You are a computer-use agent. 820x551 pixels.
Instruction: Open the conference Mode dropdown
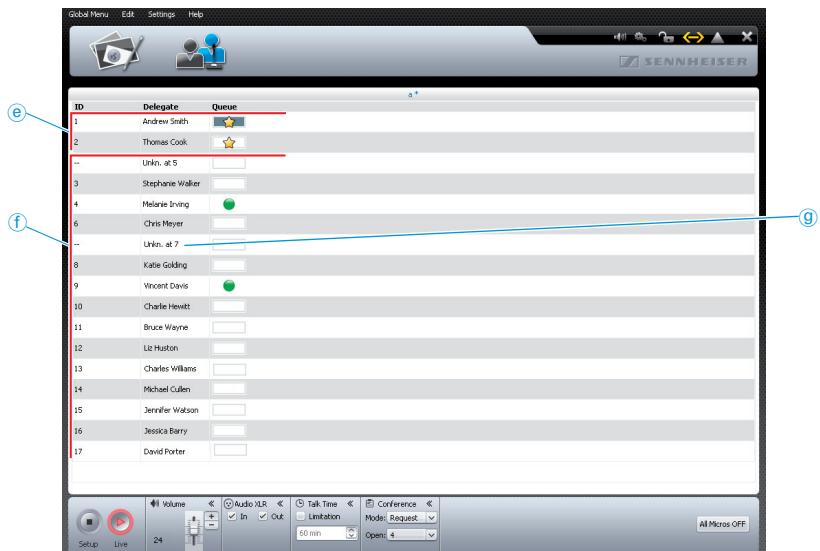[x=412, y=518]
